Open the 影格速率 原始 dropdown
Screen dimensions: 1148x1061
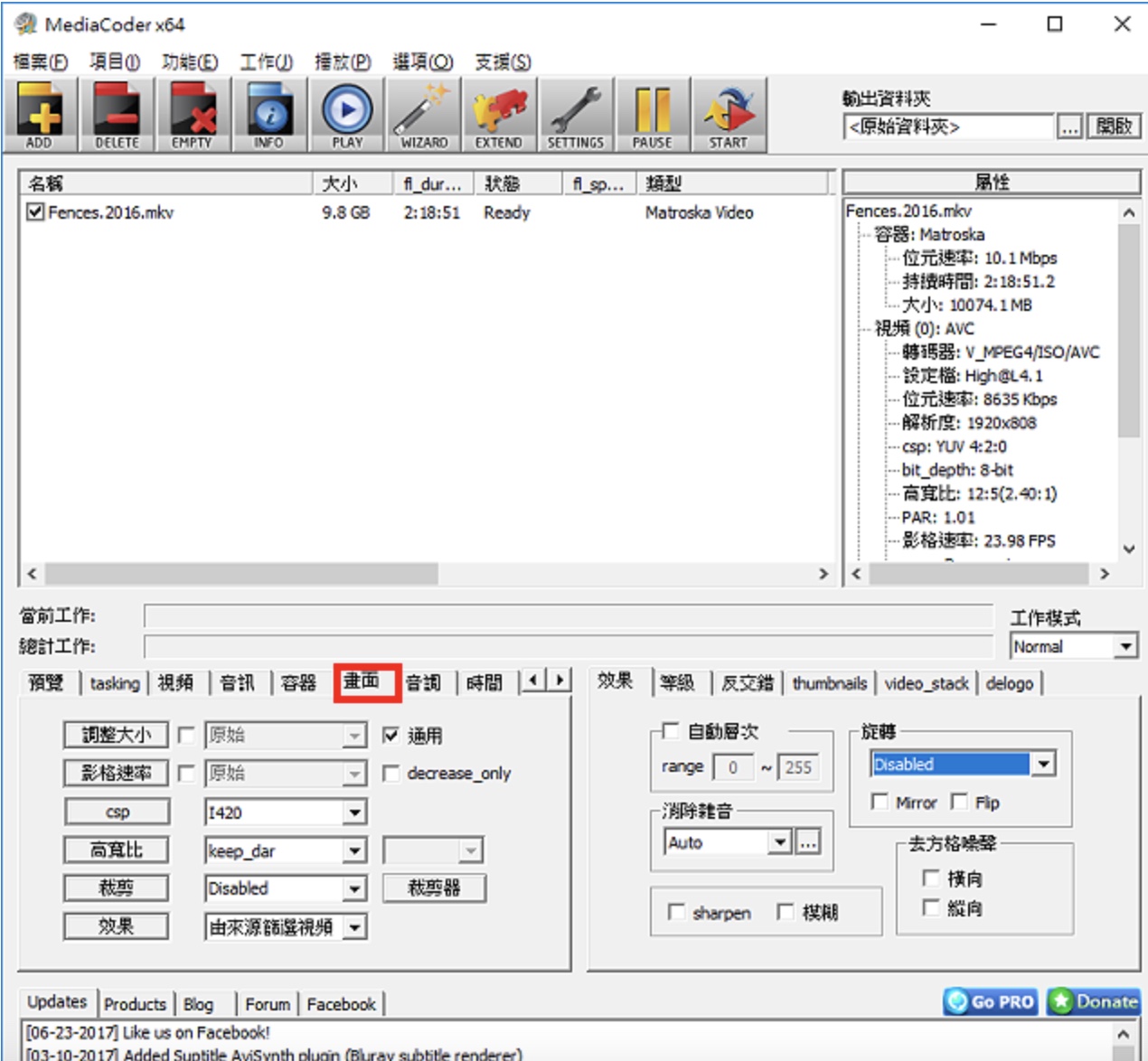click(x=286, y=774)
